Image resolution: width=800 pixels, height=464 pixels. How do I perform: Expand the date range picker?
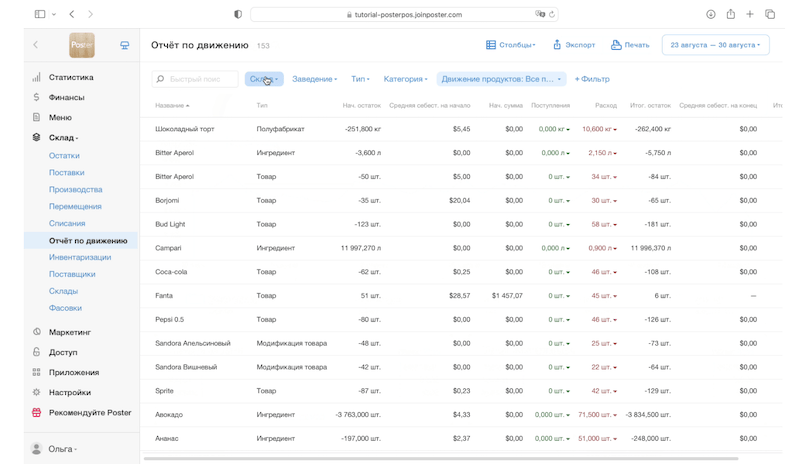pyautogui.click(x=715, y=45)
